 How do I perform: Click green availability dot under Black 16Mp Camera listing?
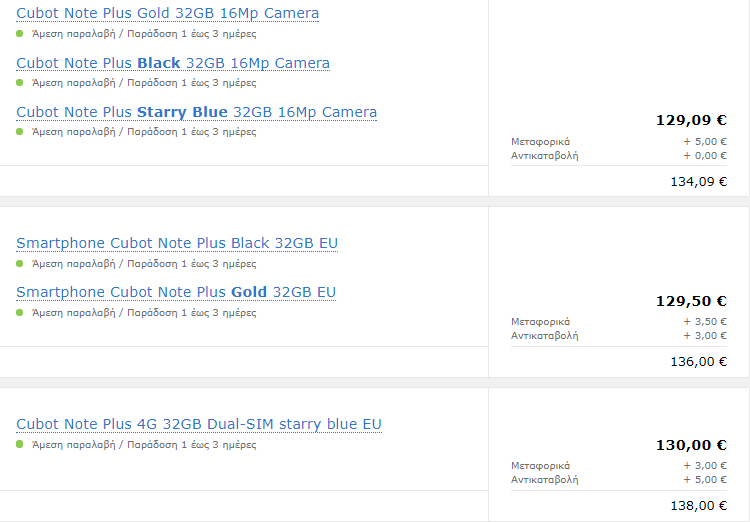click(20, 82)
